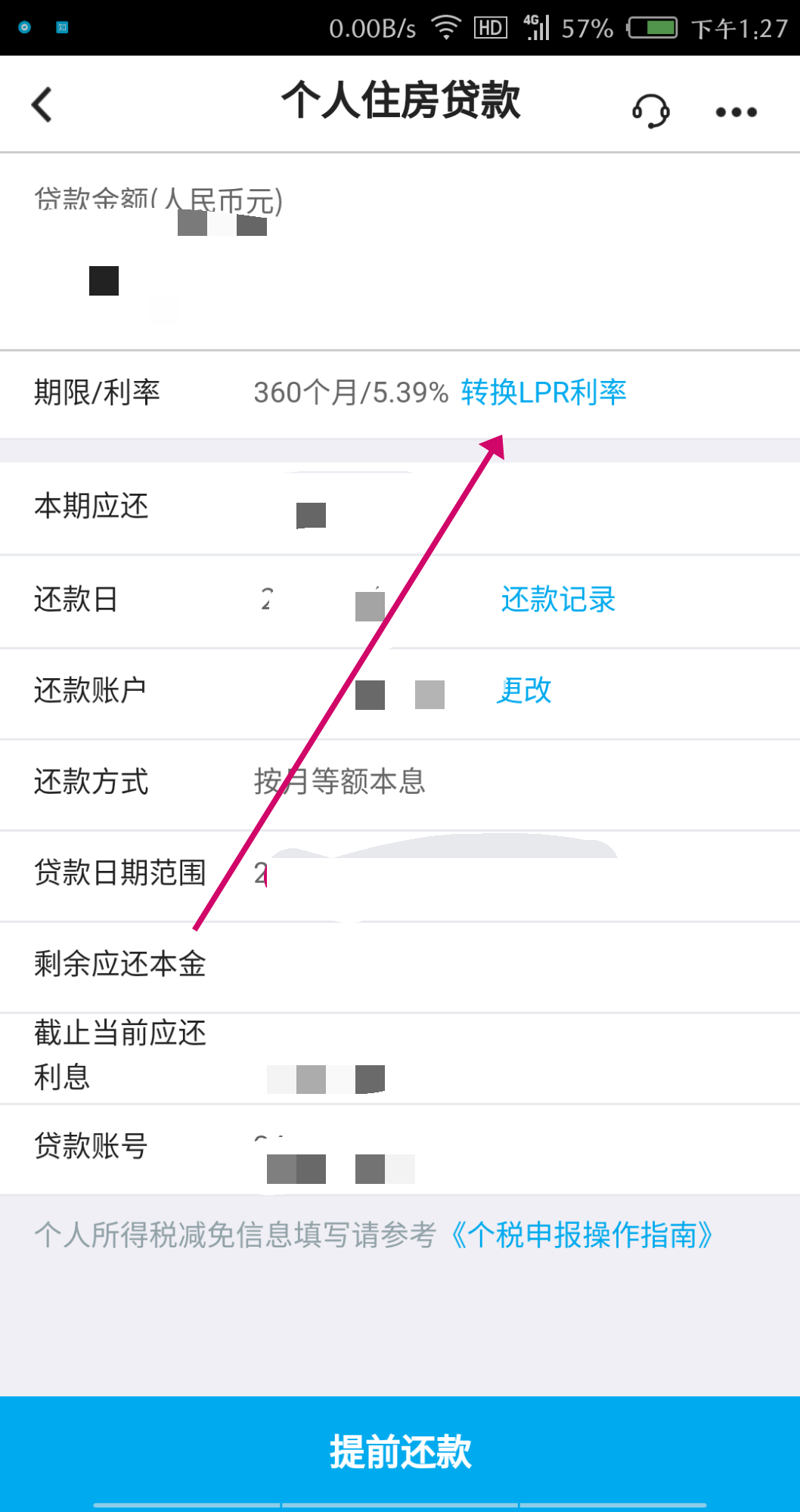Open customer service headset icon
Screen dimensions: 800x1512
click(x=651, y=111)
